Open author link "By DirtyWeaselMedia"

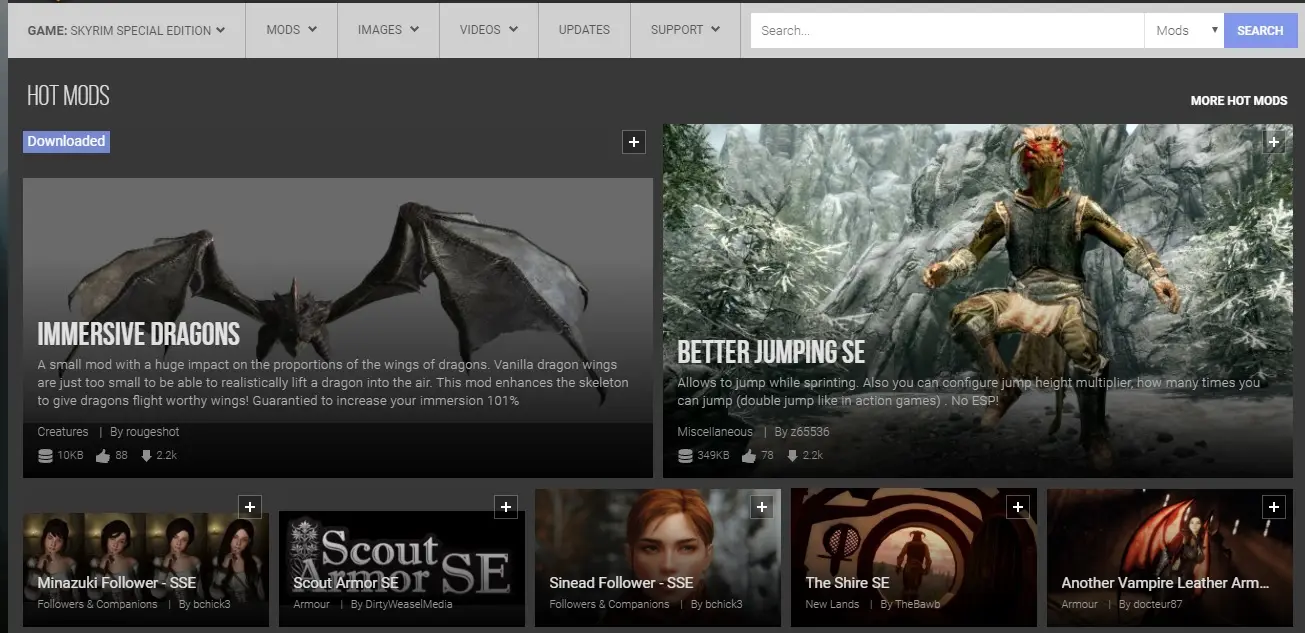coord(402,604)
